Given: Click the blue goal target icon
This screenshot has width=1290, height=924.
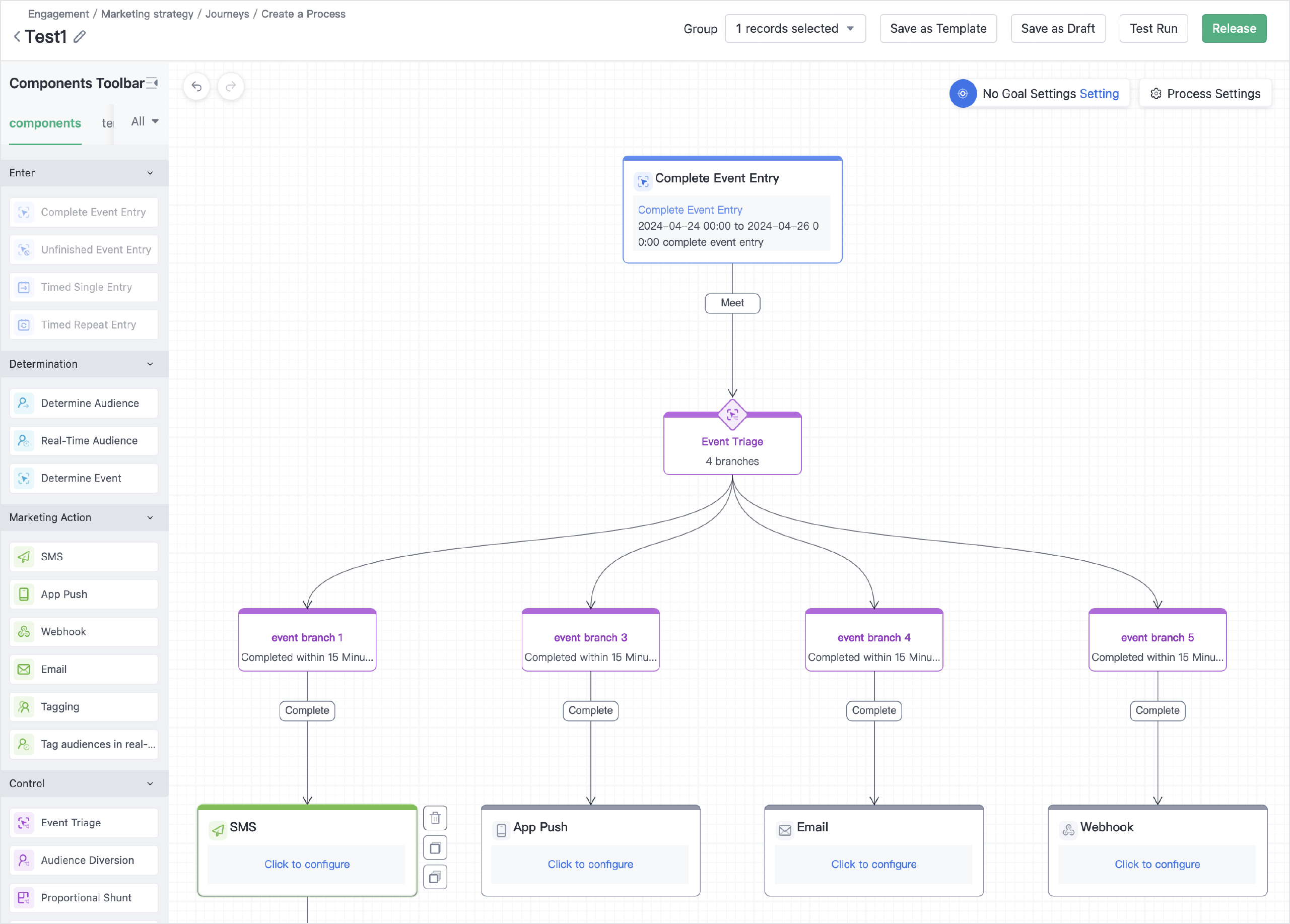Looking at the screenshot, I should [963, 94].
